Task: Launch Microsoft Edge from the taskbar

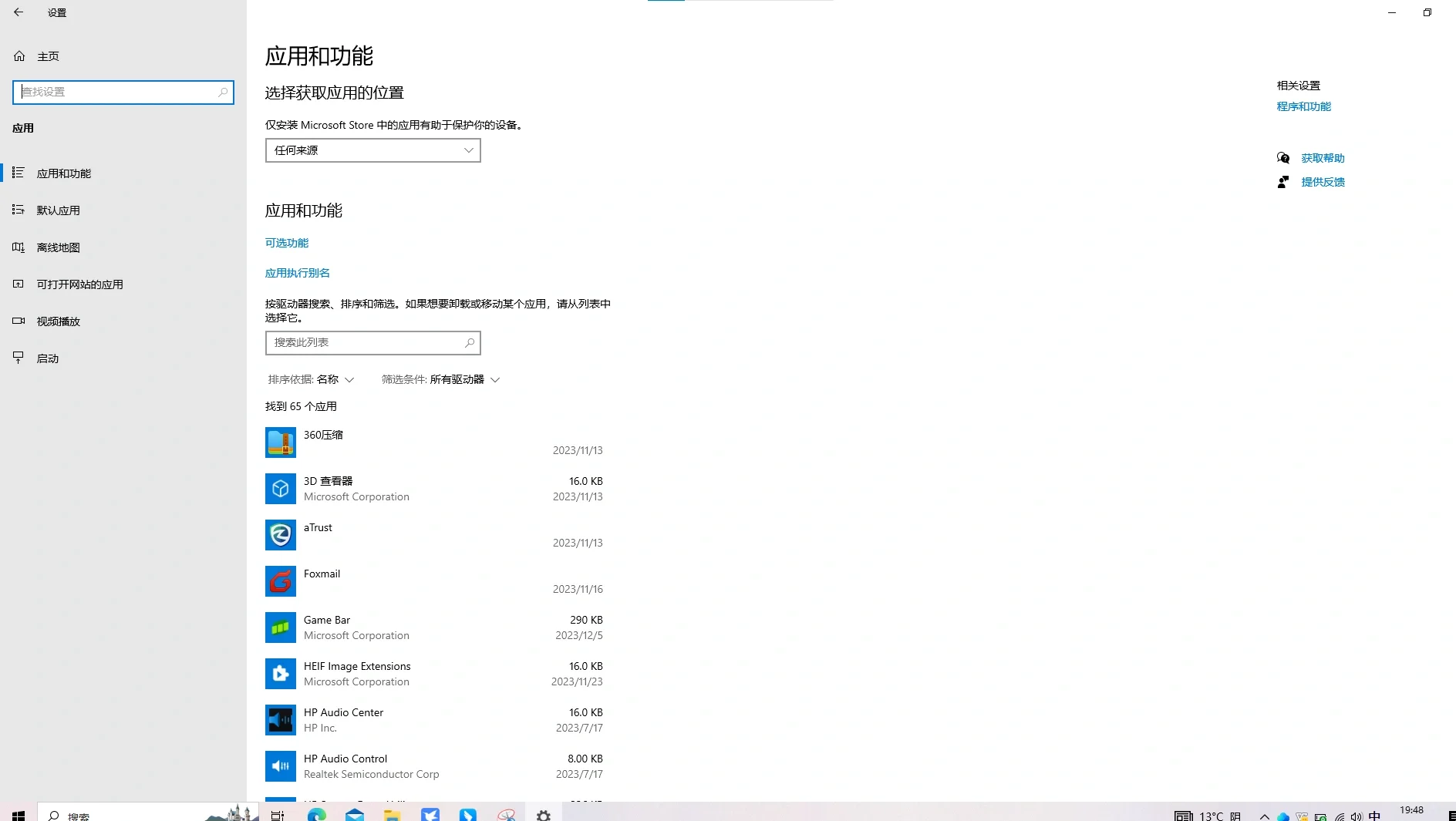Action: [x=316, y=815]
